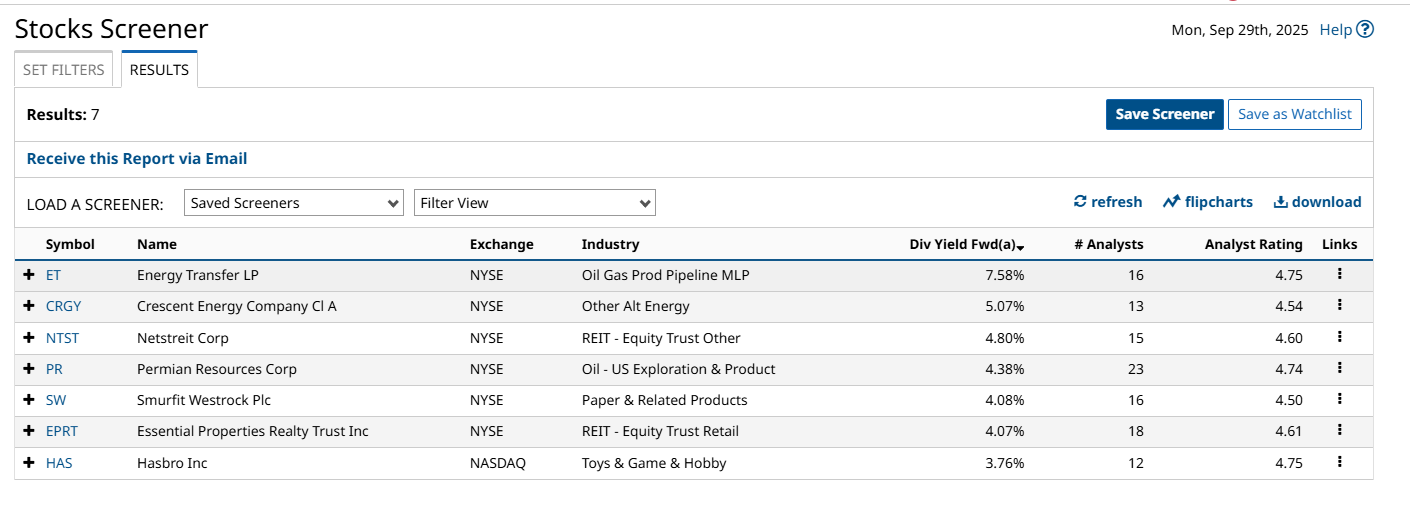1410x527 pixels.
Task: Click the refresh icon
Action: click(x=1080, y=202)
